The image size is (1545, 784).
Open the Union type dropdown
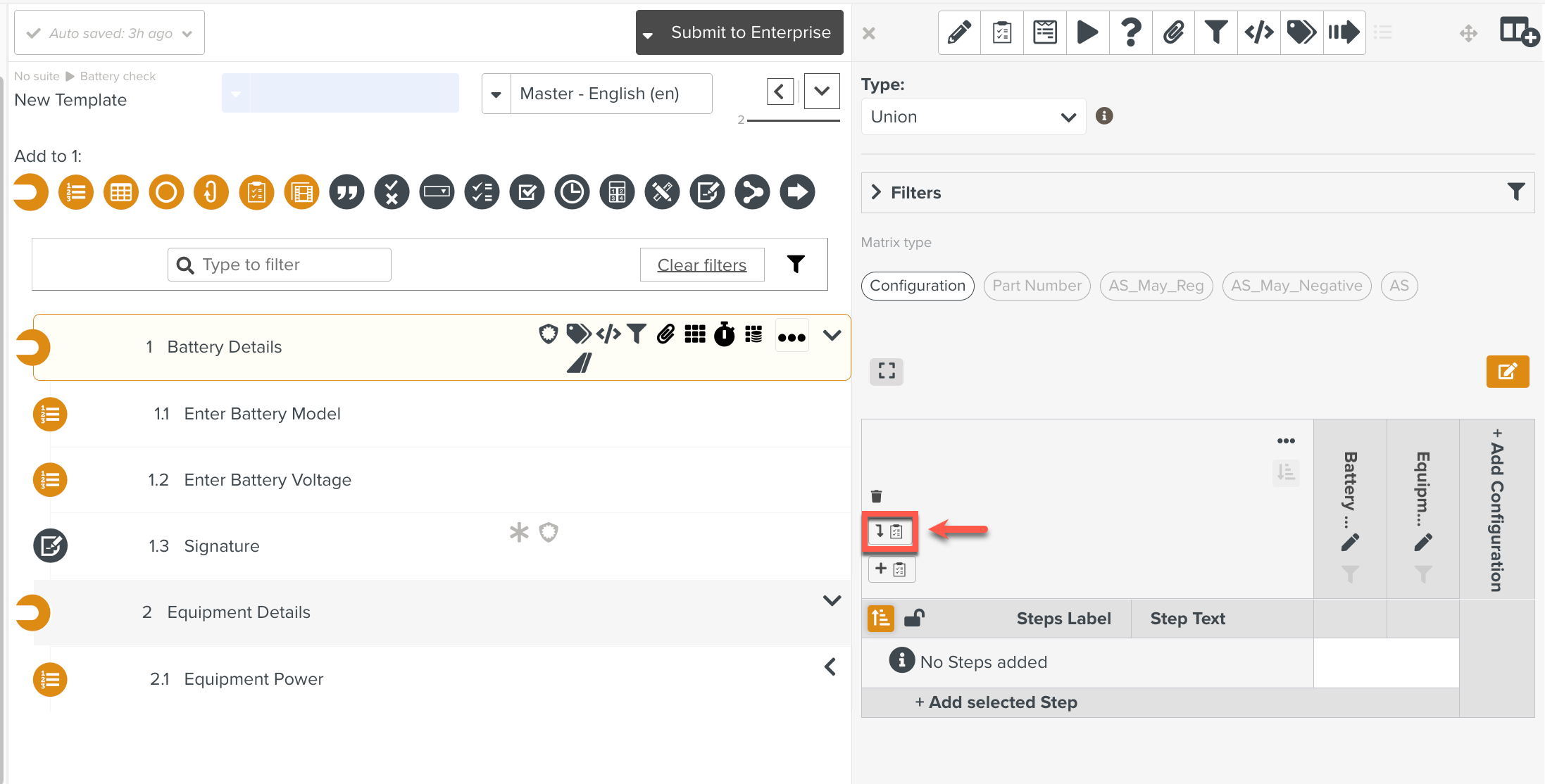point(973,116)
